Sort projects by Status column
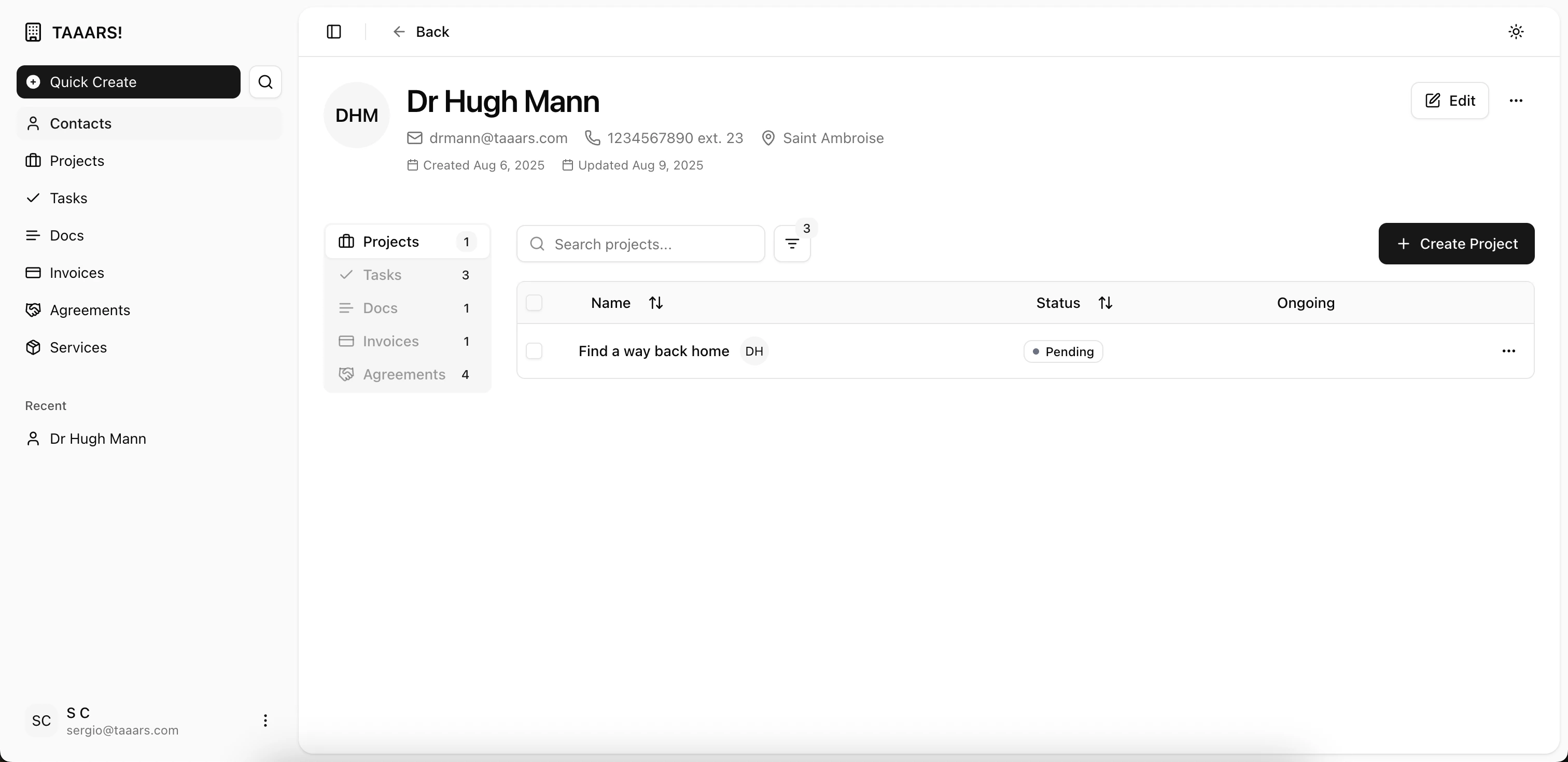 pyautogui.click(x=1105, y=303)
